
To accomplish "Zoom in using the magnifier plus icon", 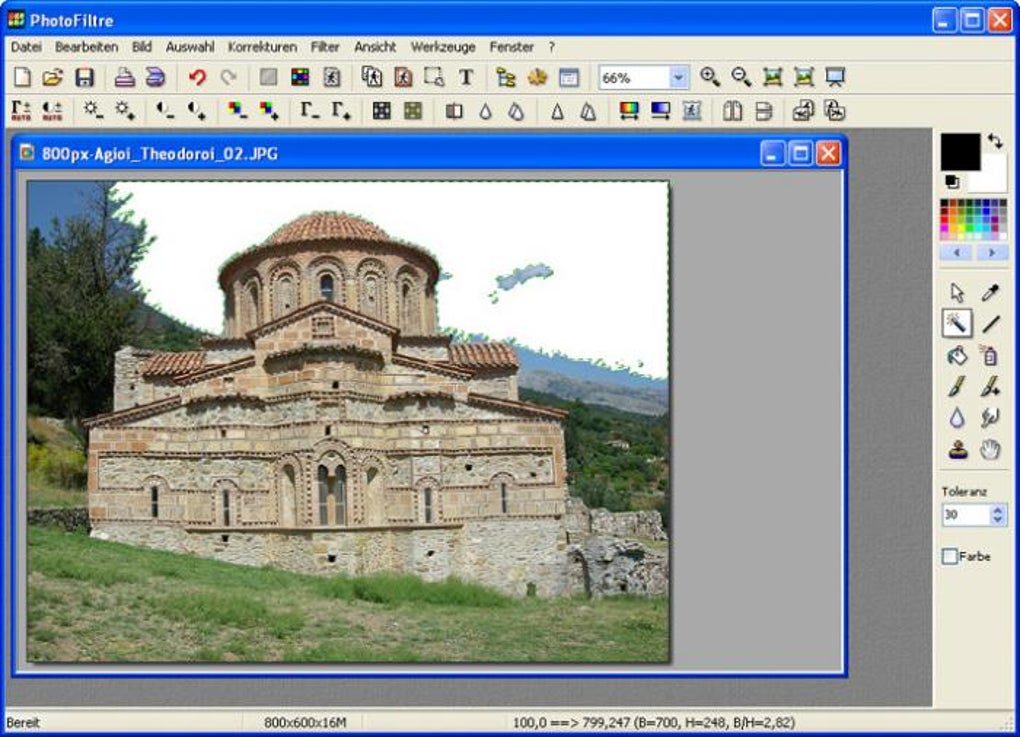I will pyautogui.click(x=710, y=77).
